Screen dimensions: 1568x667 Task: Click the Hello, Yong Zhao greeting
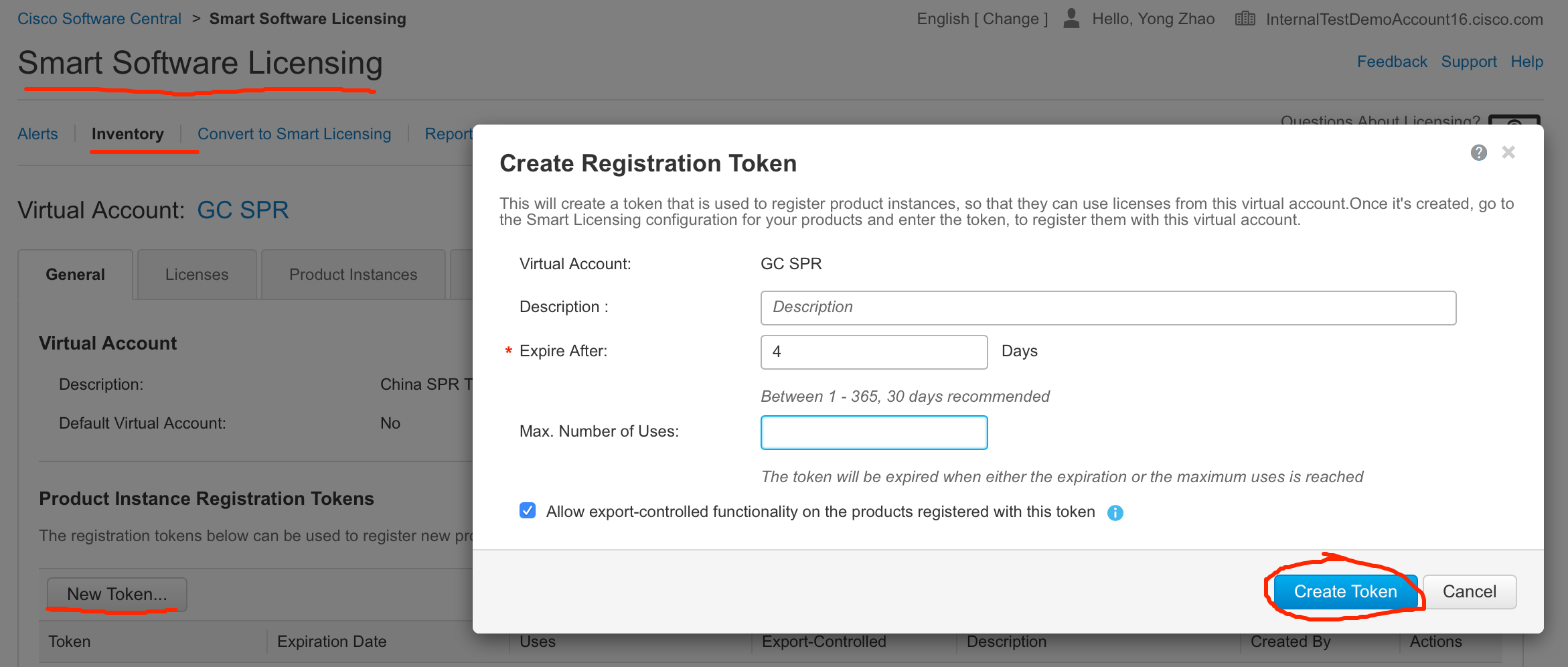point(1153,19)
